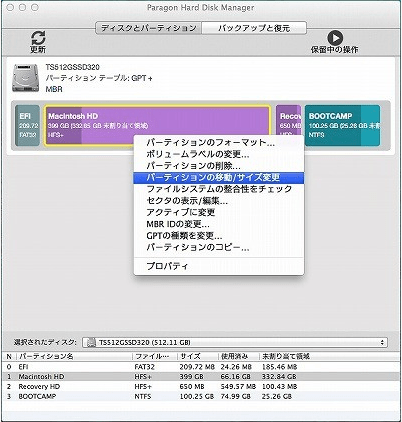Screen dimensions: 402x422
Task: Click the window close button
Action: click(x=10, y=7)
